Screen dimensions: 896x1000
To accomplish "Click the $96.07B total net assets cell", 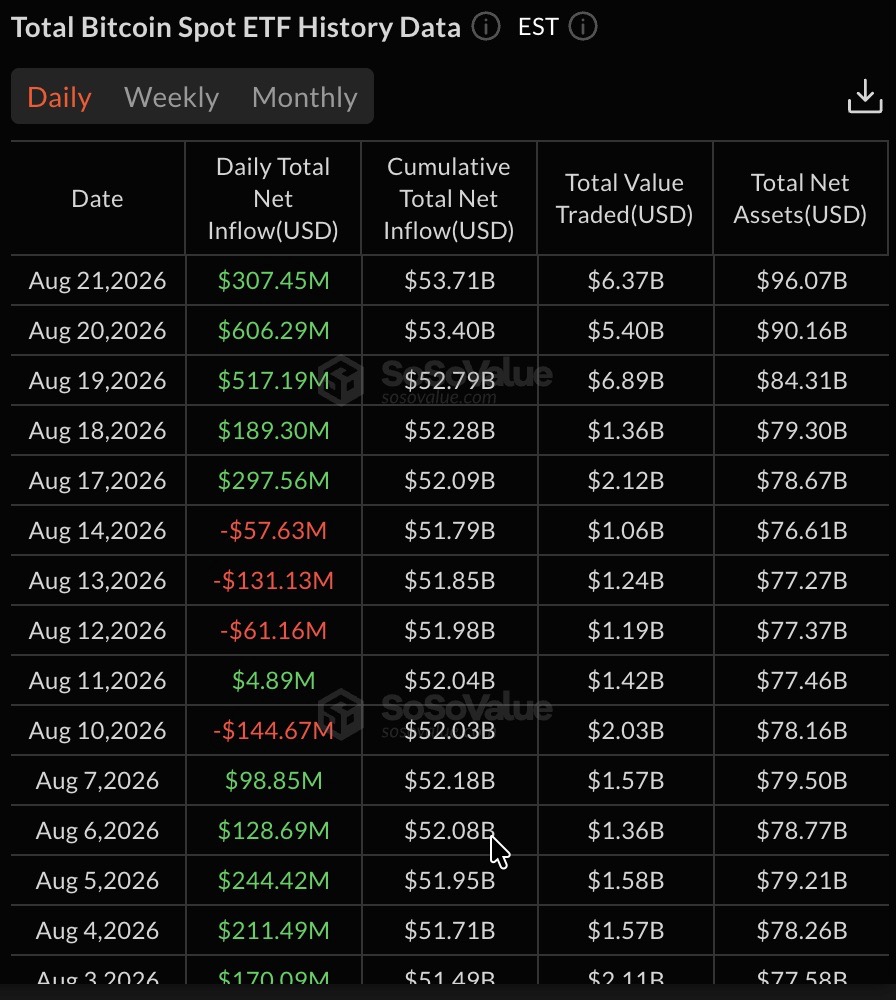I will point(802,281).
